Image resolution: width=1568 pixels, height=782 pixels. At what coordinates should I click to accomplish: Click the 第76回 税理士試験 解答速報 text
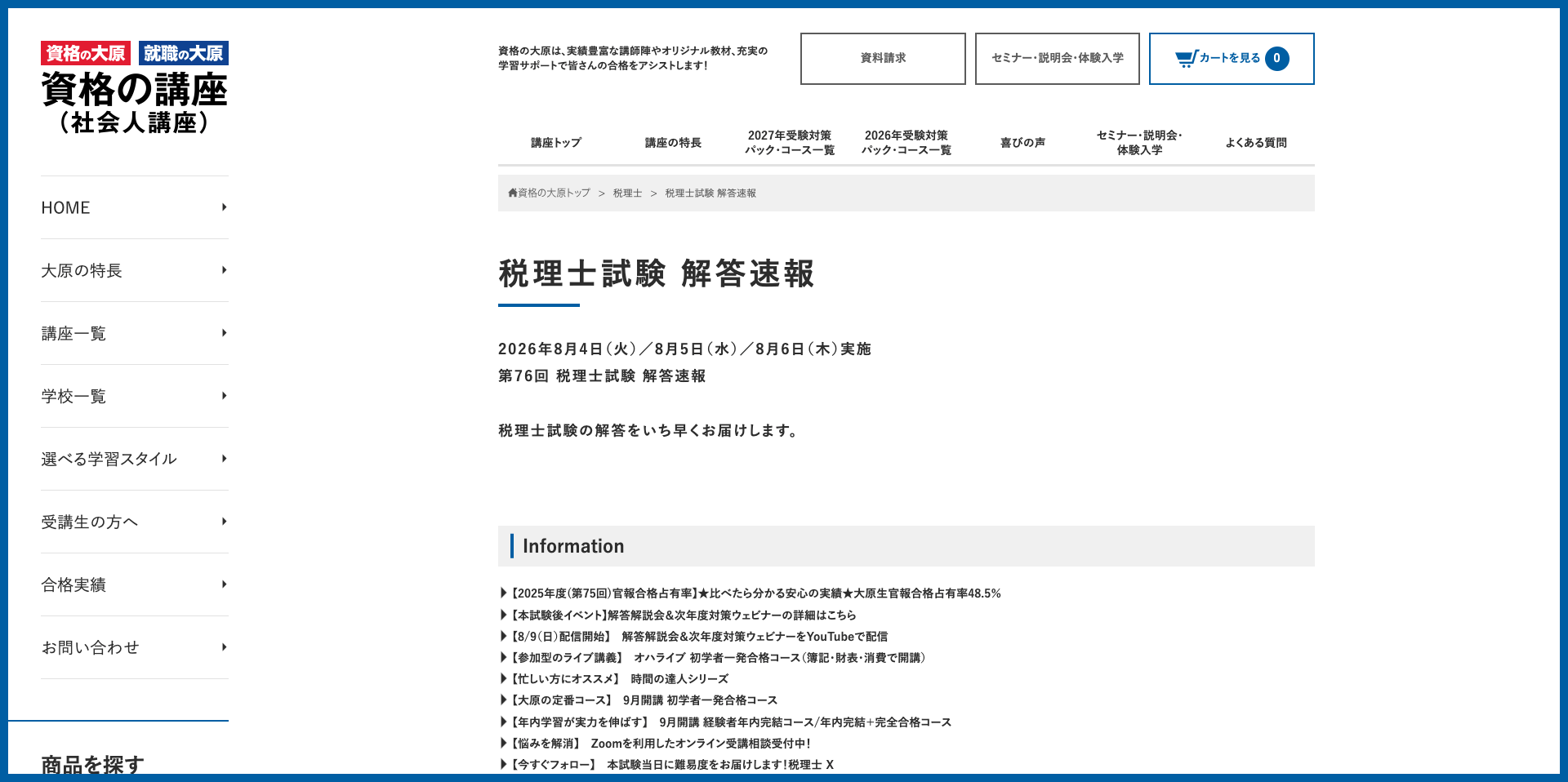click(602, 376)
